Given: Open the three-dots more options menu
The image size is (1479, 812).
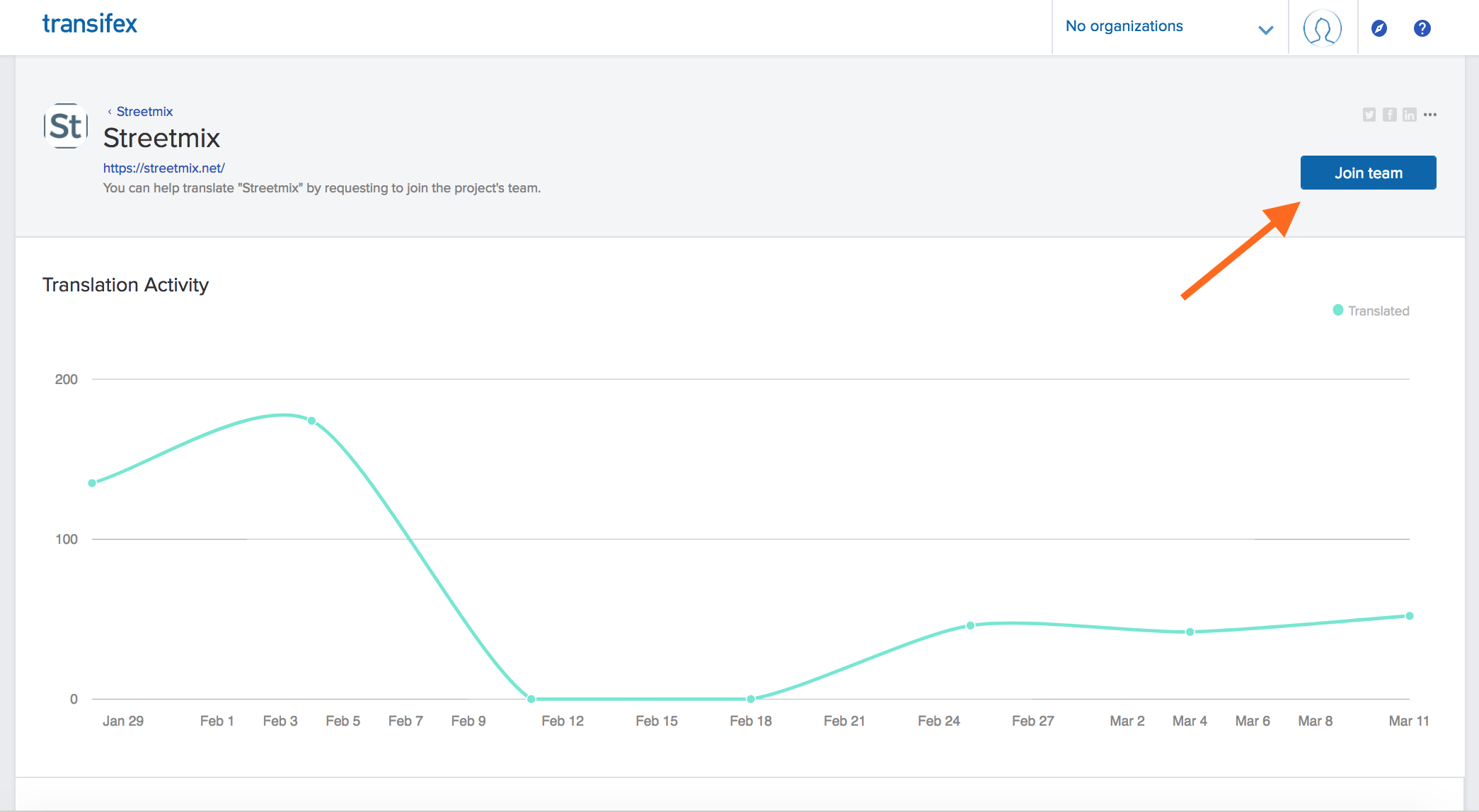Looking at the screenshot, I should tap(1430, 115).
